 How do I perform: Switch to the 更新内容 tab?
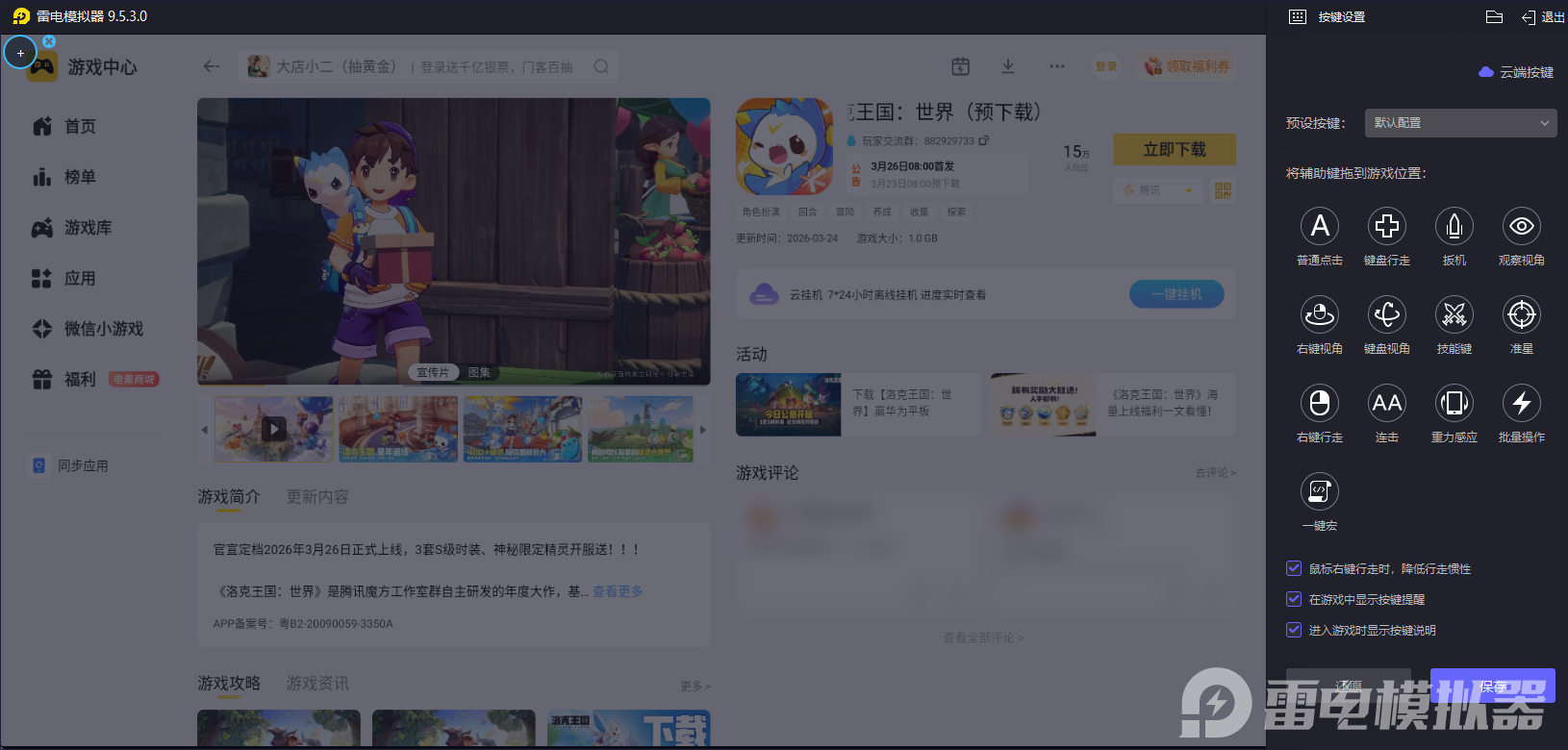click(317, 497)
